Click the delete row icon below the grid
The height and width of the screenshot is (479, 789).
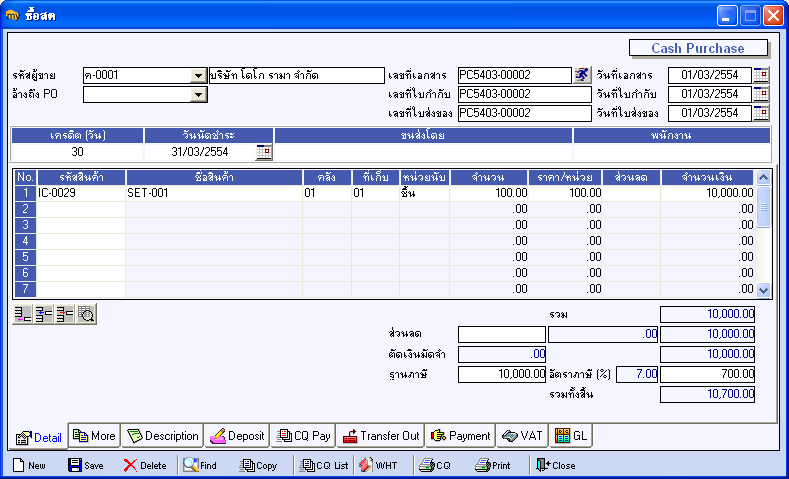pos(65,314)
